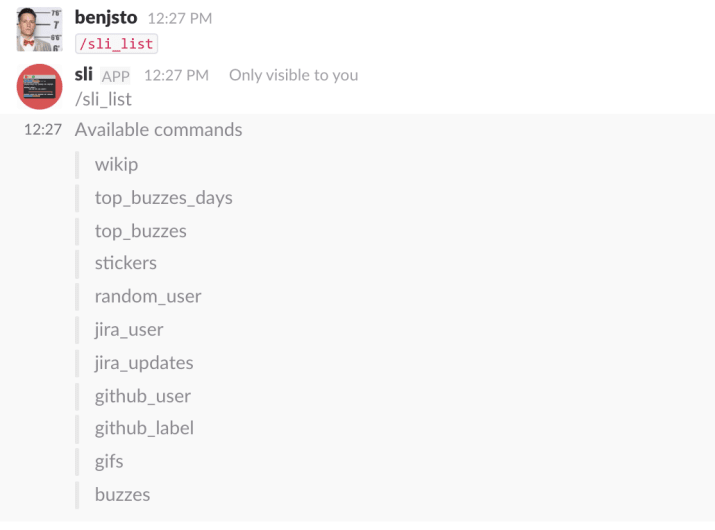This screenshot has width=715, height=530.
Task: Click sli's 12:27 PM message timestamp
Action: click(x=176, y=75)
